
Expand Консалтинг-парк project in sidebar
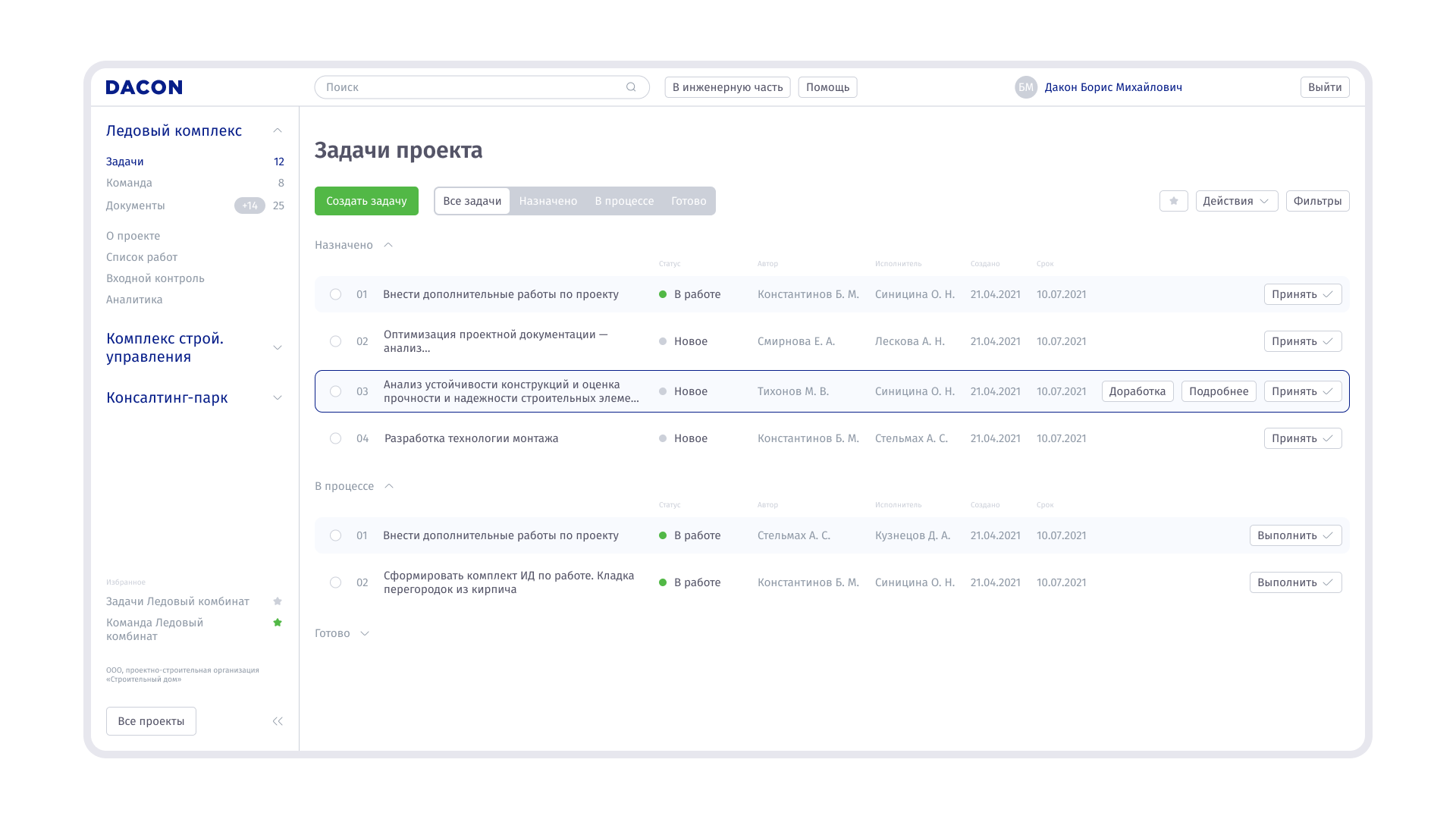[278, 398]
